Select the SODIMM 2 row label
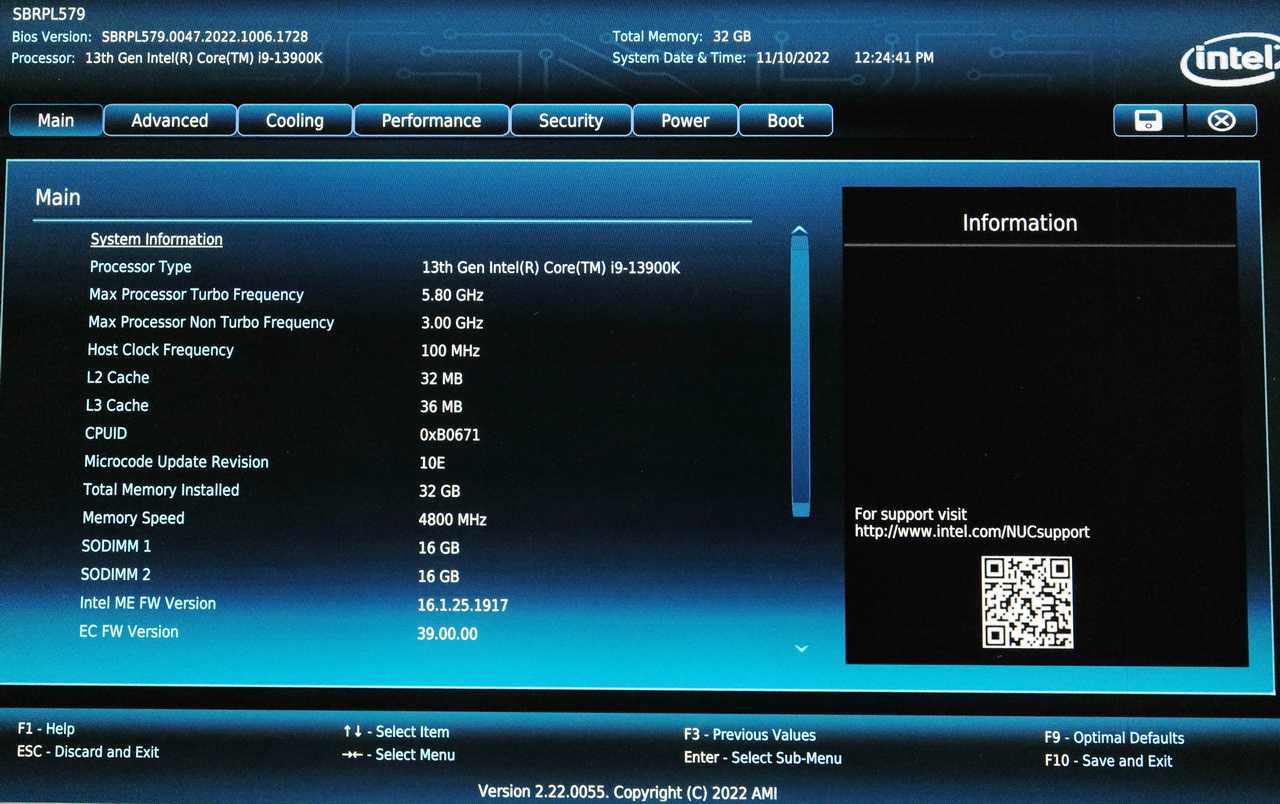The width and height of the screenshot is (1280, 804). pyautogui.click(x=116, y=575)
